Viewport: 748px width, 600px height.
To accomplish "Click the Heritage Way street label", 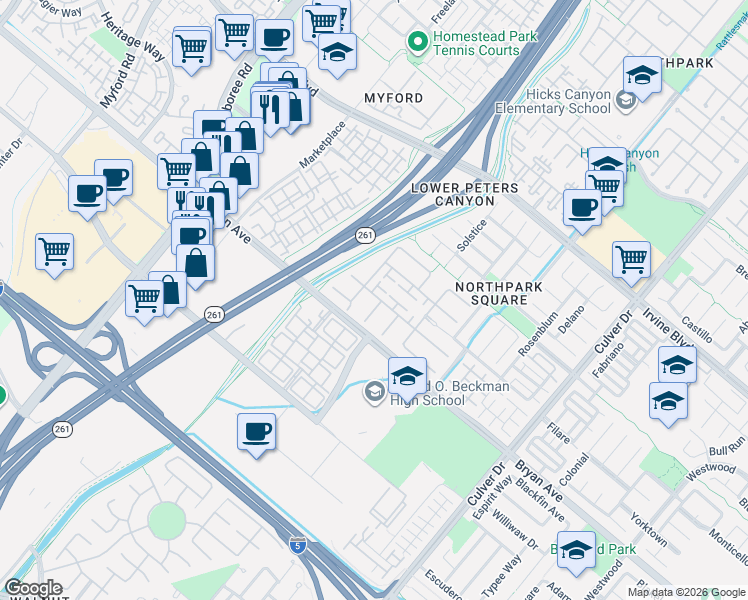I will 133,37.
